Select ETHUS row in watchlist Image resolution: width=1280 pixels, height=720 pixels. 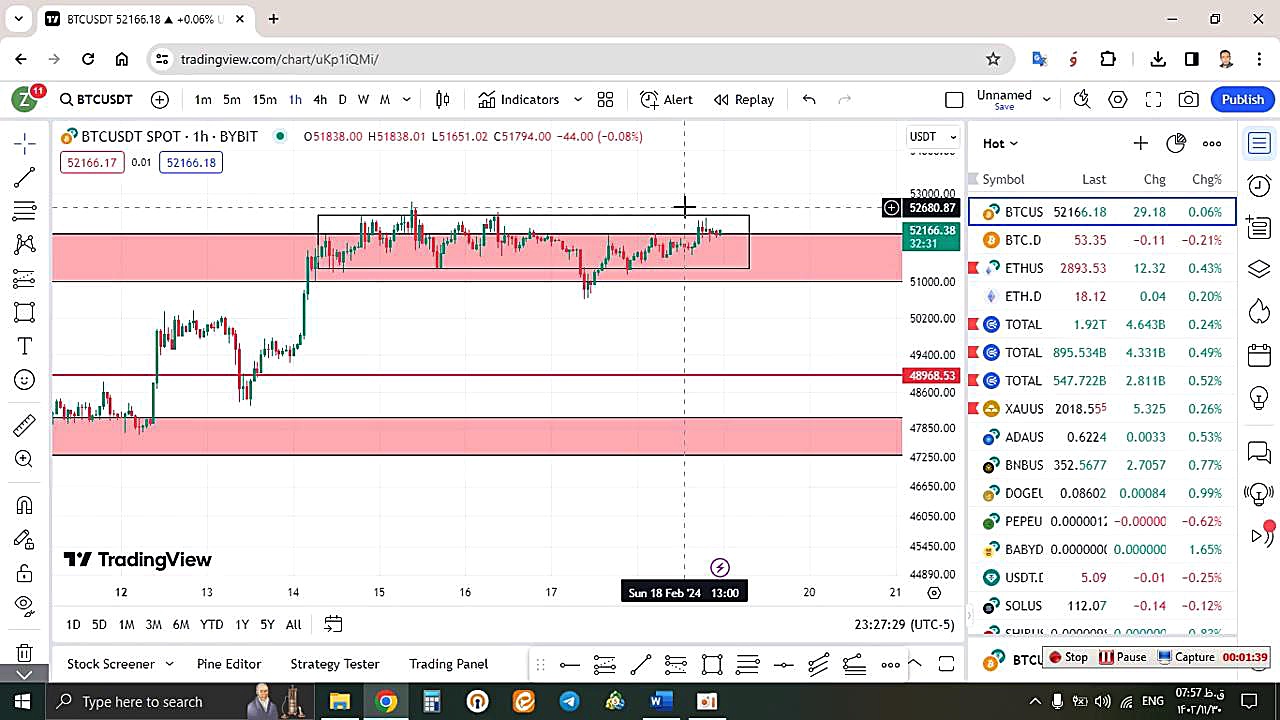coord(1102,268)
